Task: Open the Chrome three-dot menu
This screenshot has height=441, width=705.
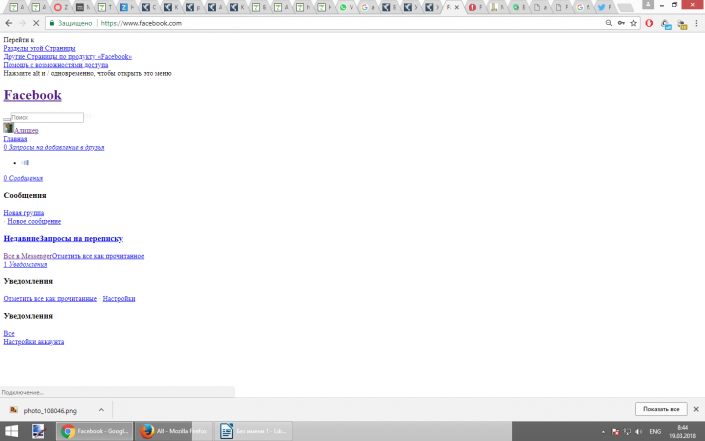Action: [697, 22]
